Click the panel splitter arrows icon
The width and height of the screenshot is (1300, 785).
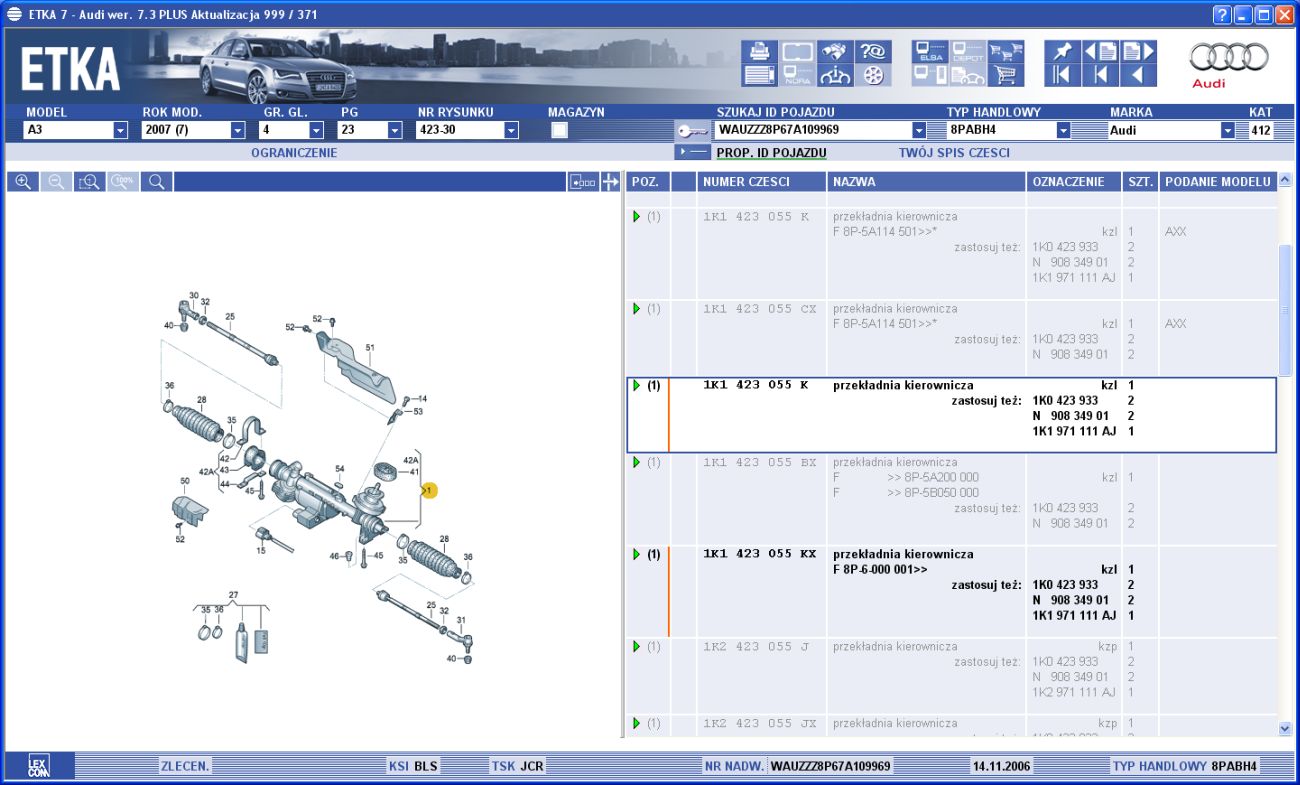tap(609, 182)
